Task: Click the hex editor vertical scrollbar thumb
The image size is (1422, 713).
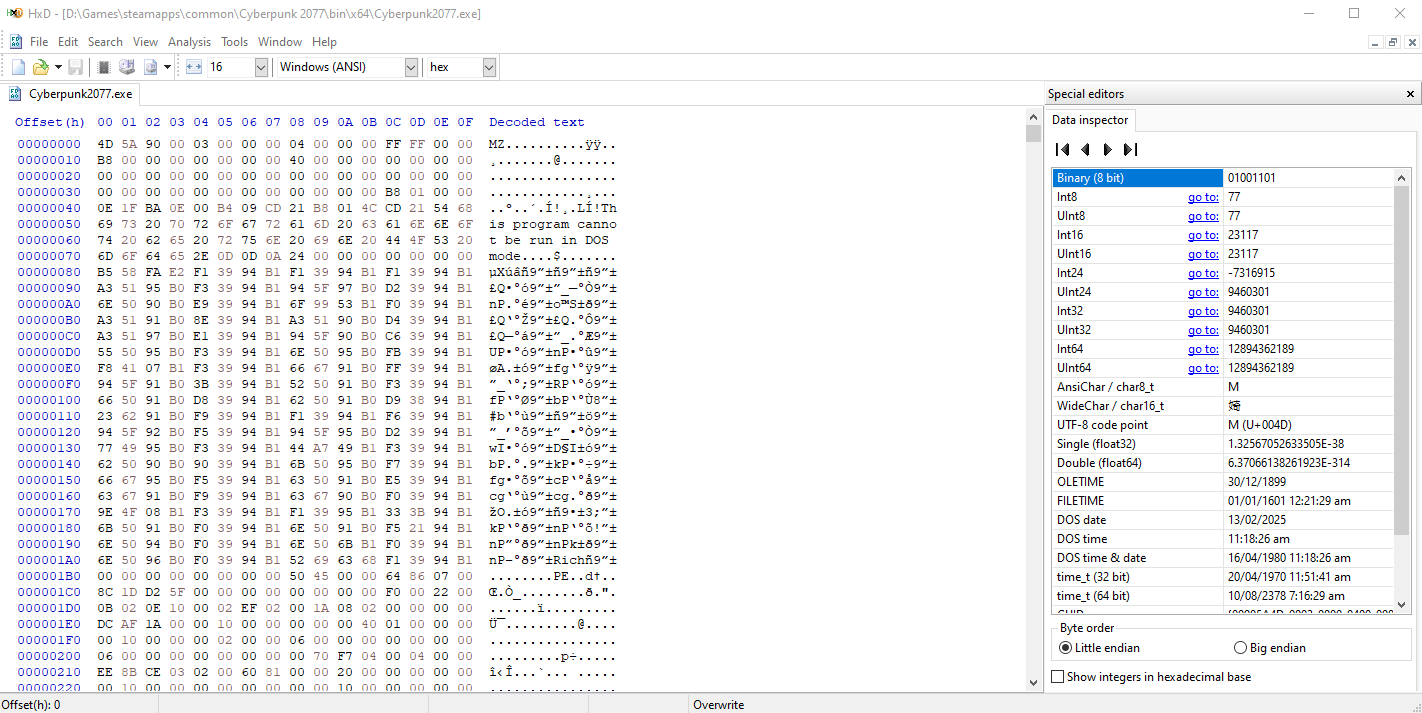Action: (x=1034, y=134)
